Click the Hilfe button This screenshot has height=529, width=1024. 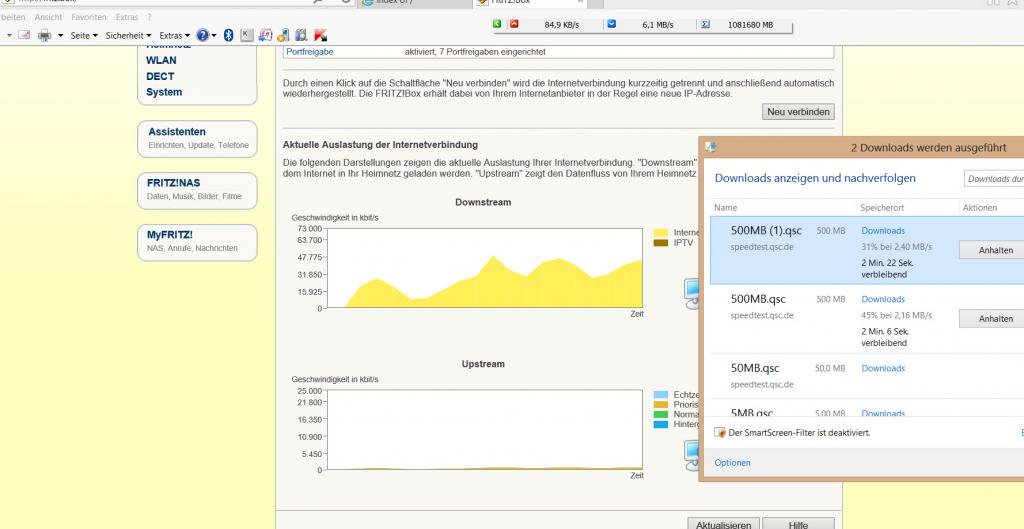[798, 524]
